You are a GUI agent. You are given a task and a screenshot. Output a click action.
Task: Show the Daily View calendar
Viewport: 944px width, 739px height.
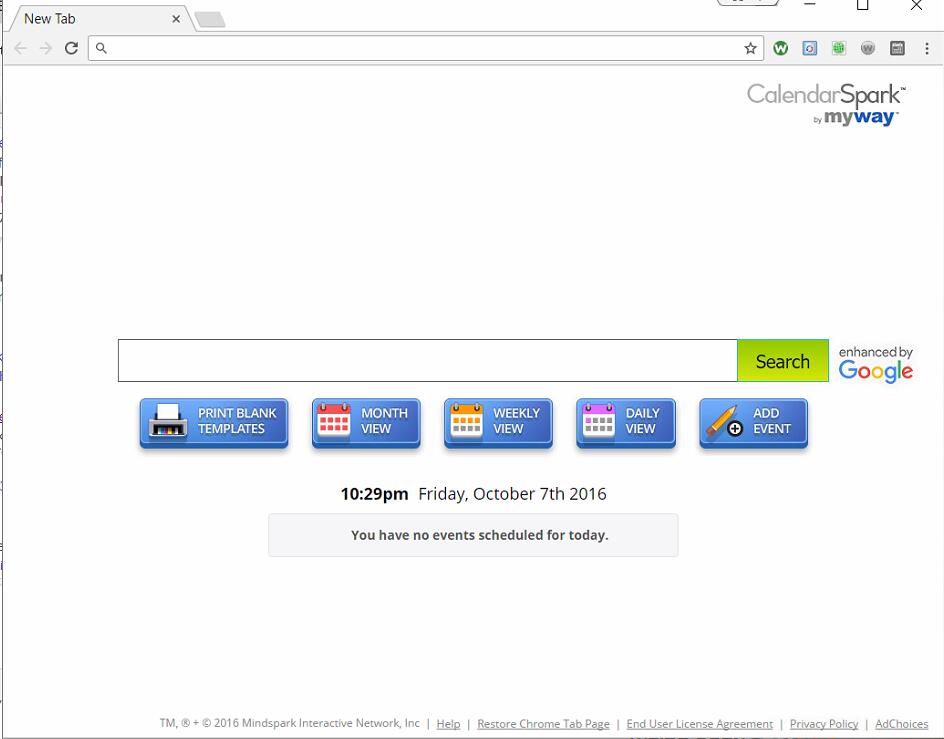[626, 423]
